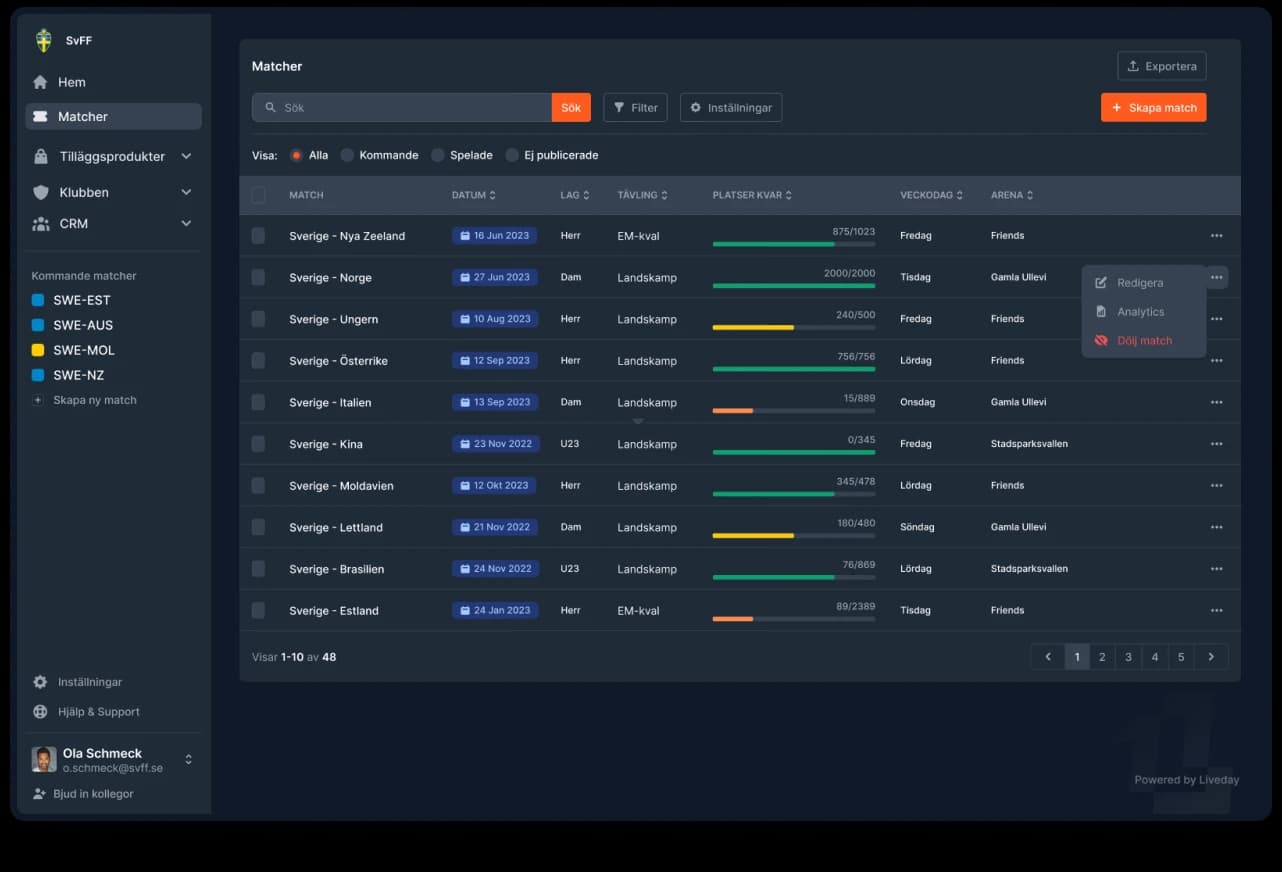Viewport: 1282px width, 872px height.
Task: Click the Bjud in kollegor icon
Action: coord(40,794)
